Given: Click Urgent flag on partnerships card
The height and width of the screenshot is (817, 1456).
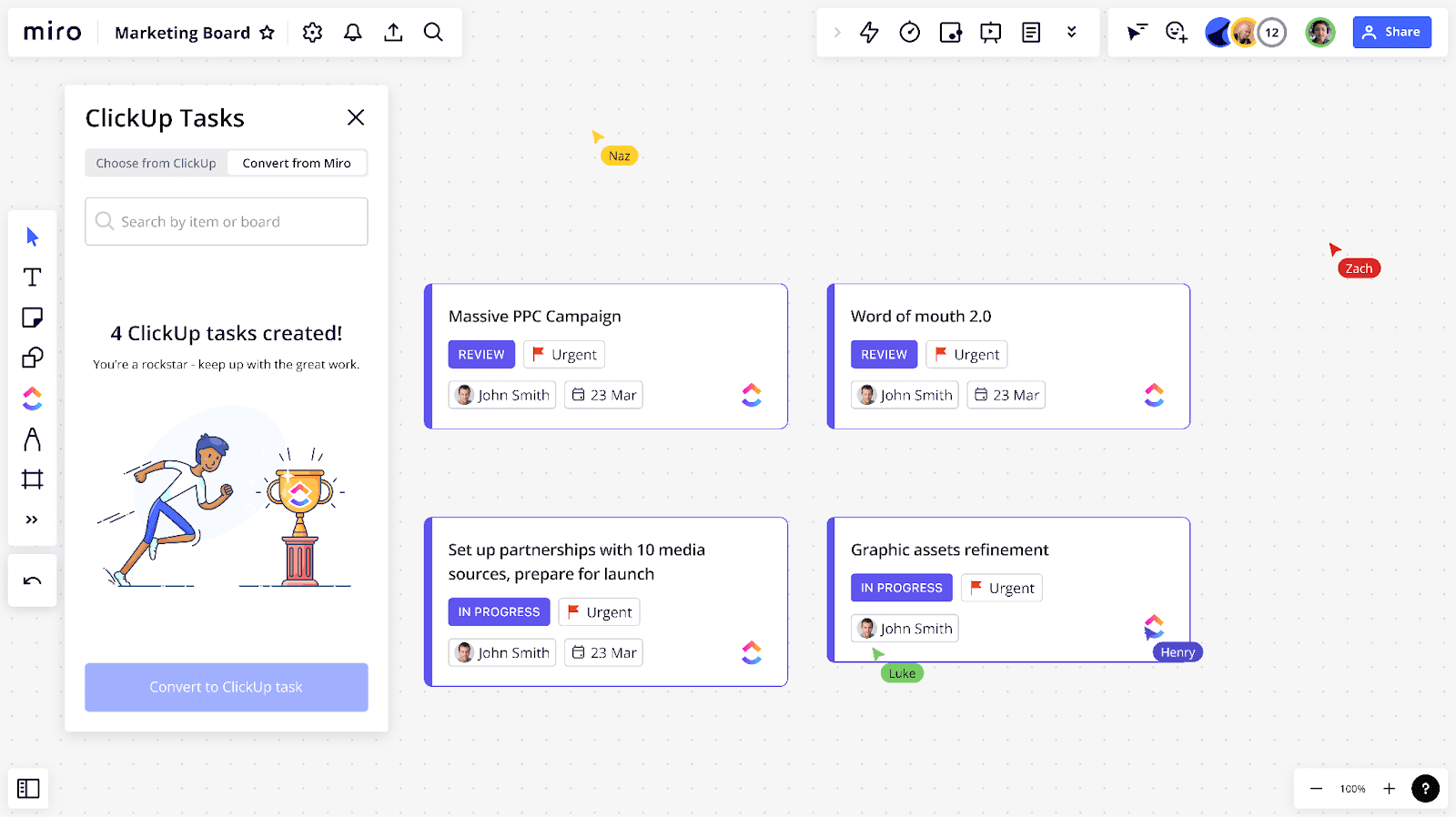Looking at the screenshot, I should coord(599,612).
